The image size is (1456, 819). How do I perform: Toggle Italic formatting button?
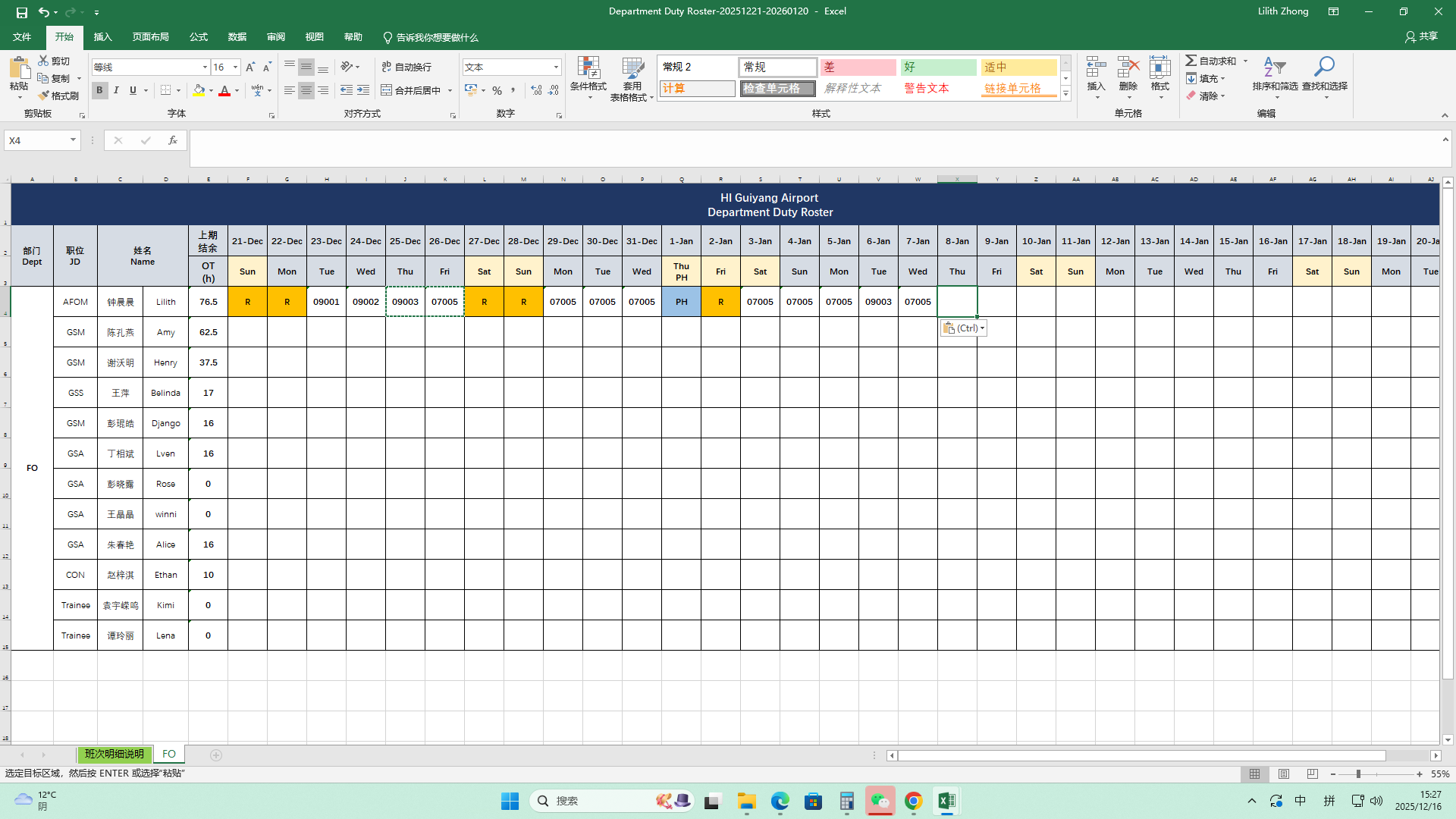coord(116,90)
